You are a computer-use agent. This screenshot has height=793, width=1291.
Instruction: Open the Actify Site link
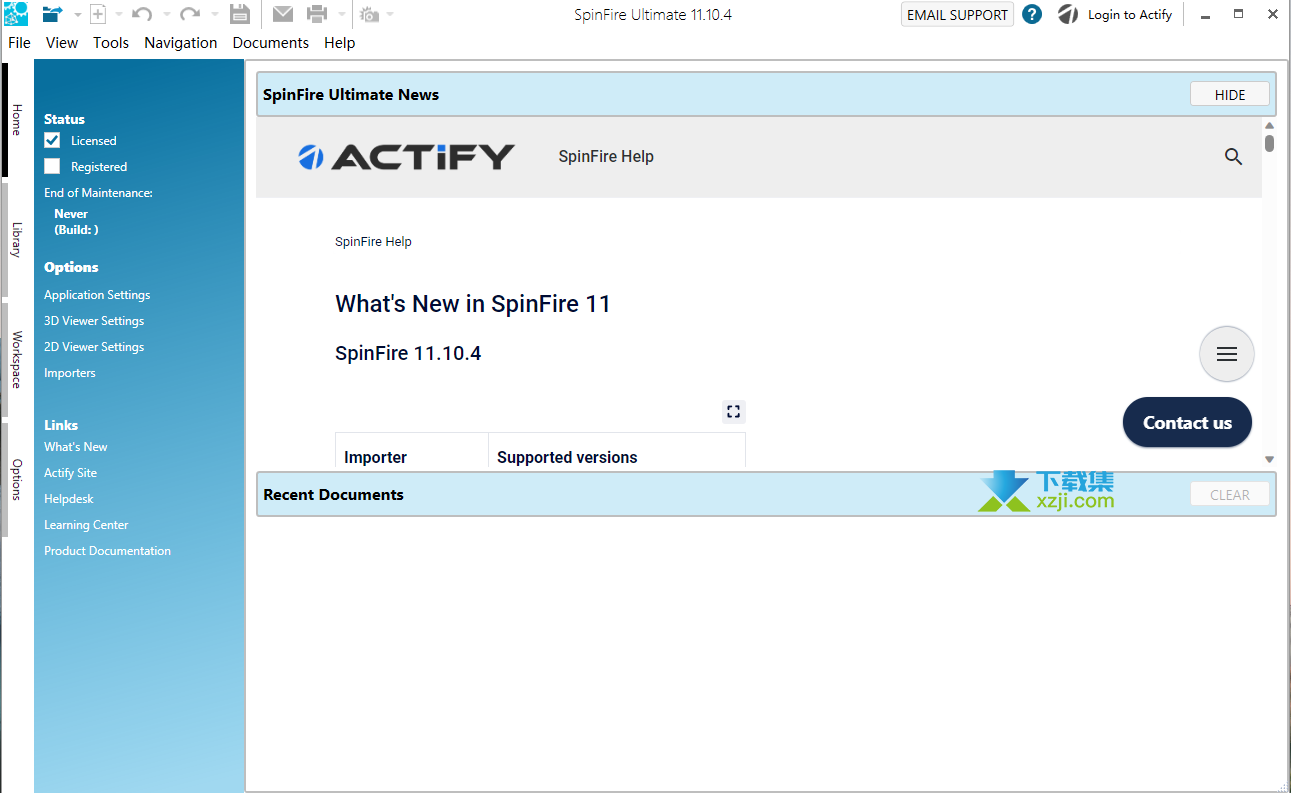point(70,473)
